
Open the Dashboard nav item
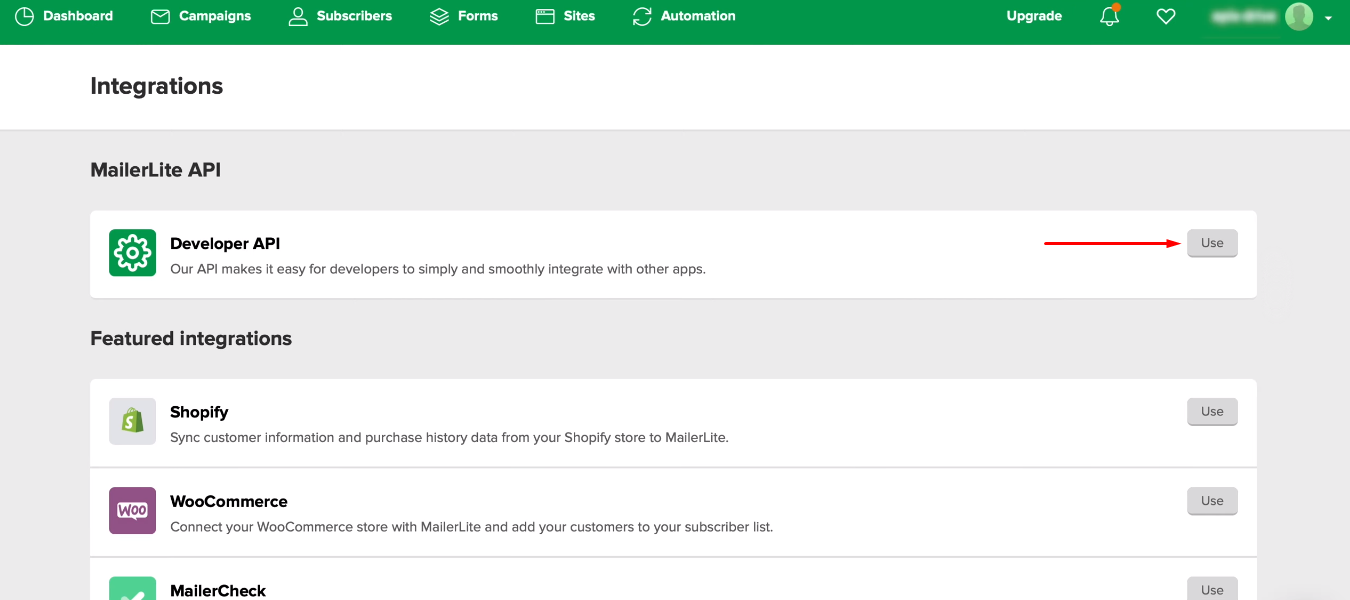tap(64, 16)
